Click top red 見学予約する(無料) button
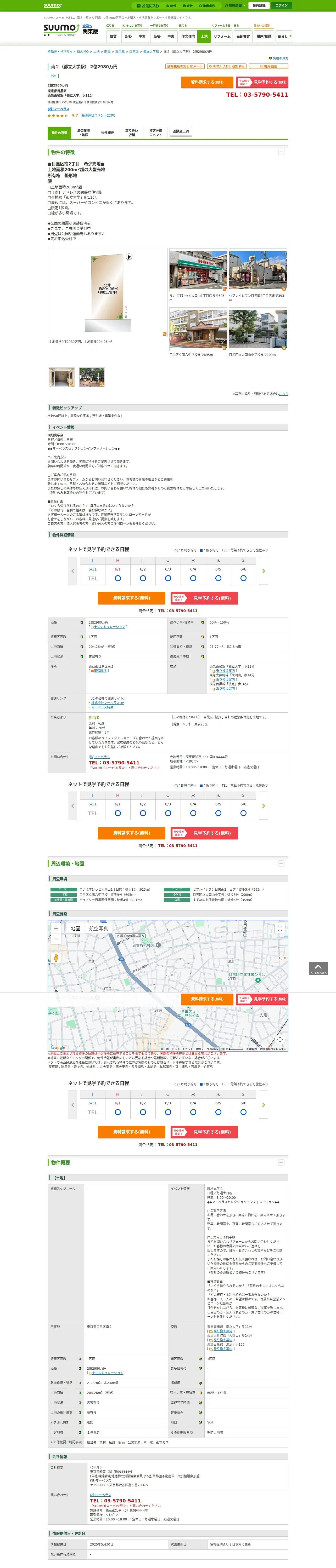The image size is (336, 1568). [262, 82]
